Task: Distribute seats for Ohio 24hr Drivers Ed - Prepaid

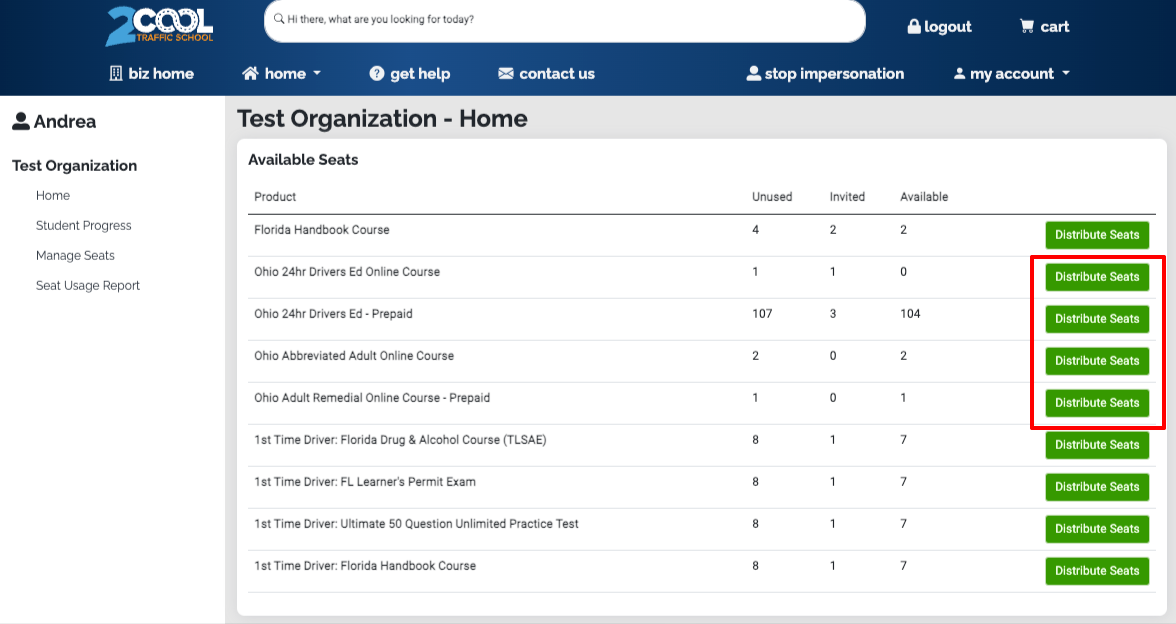Action: (1097, 319)
